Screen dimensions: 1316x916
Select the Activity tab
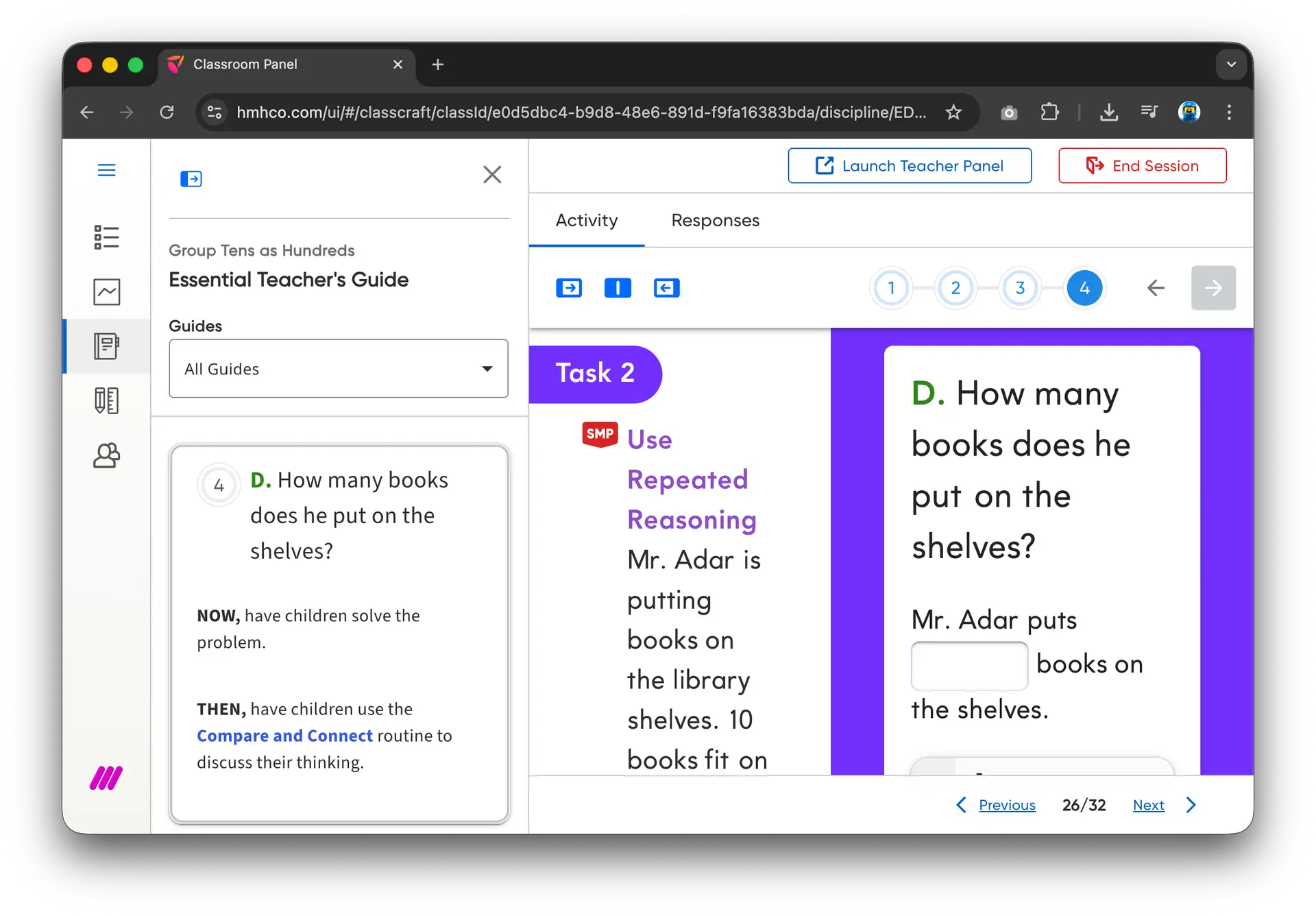(x=586, y=221)
